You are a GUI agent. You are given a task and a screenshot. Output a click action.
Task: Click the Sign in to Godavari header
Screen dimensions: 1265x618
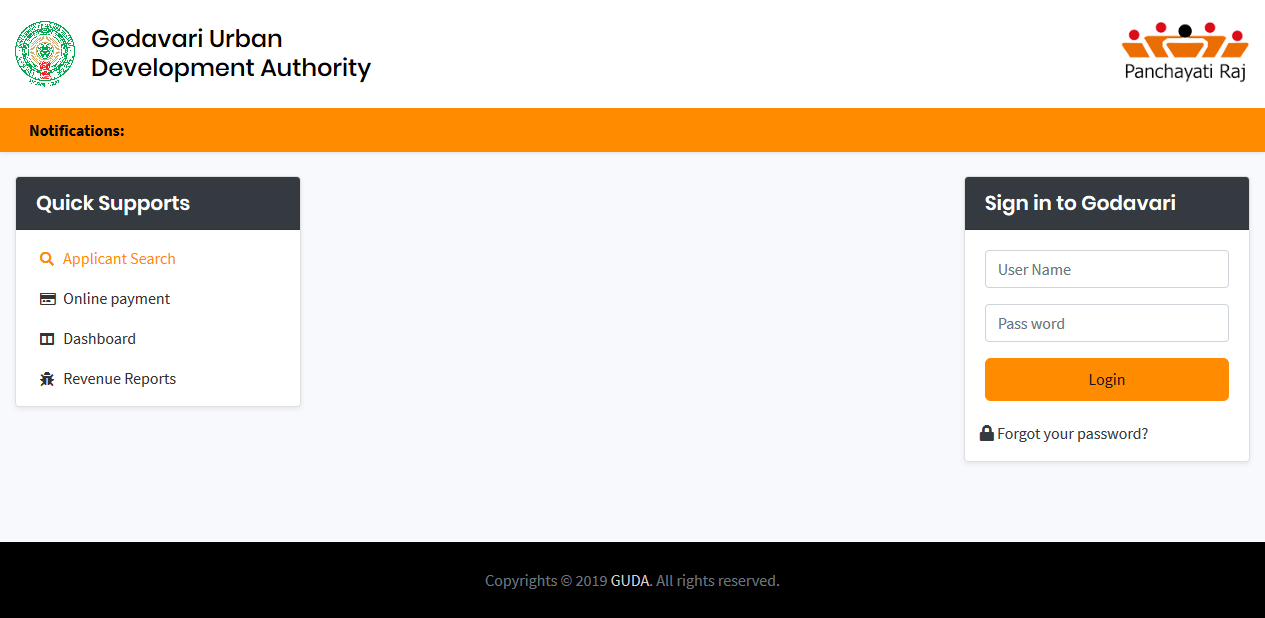pos(1107,204)
